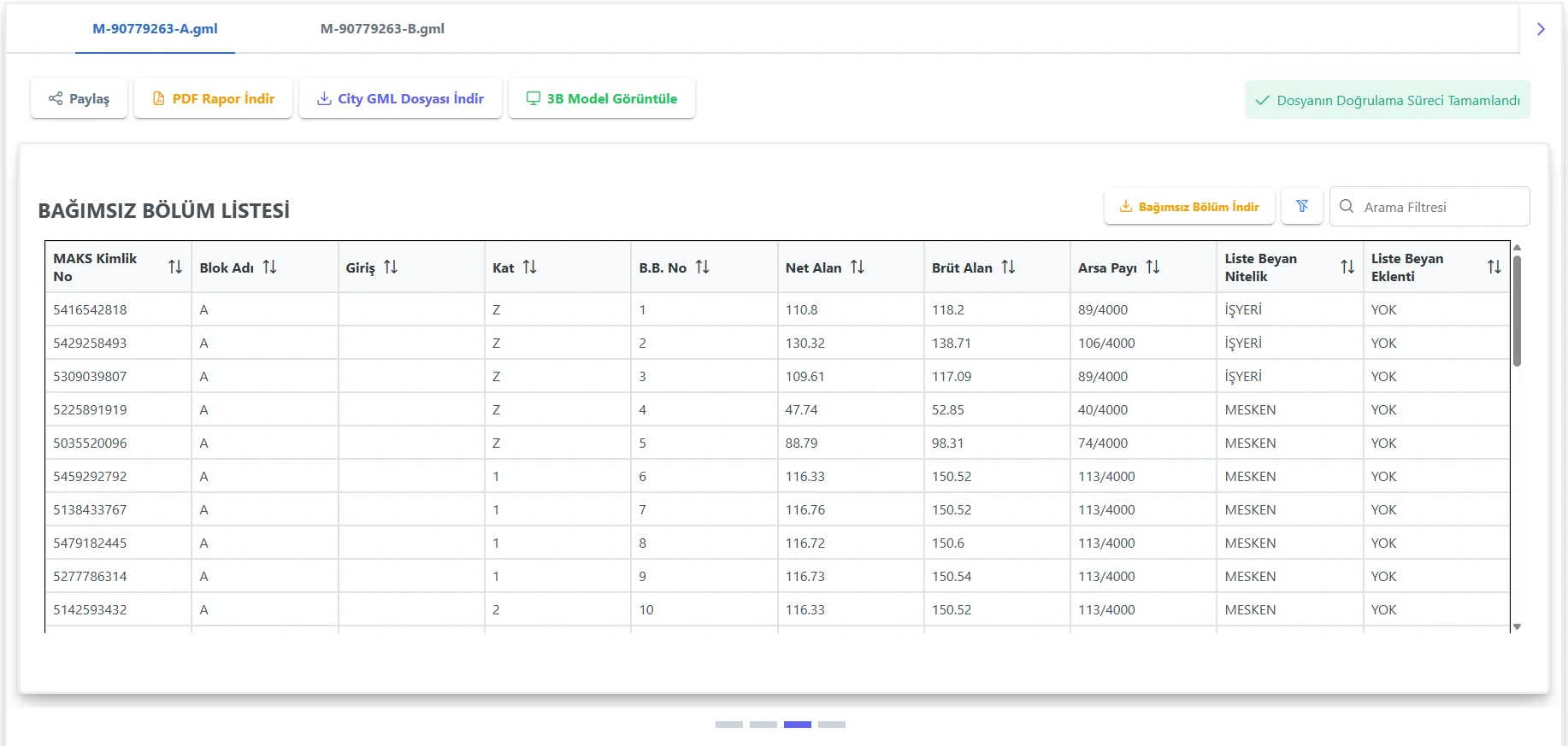Click the clear filter funnel icon
This screenshot has height=746, width=1568.
pos(1301,206)
